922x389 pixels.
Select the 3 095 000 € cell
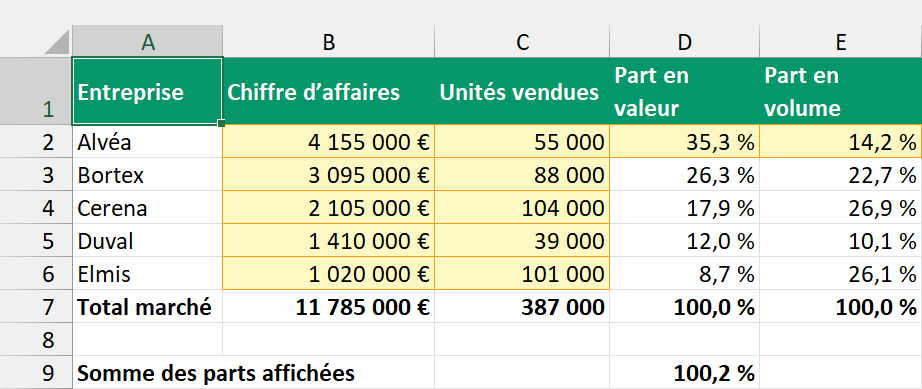coord(329,175)
